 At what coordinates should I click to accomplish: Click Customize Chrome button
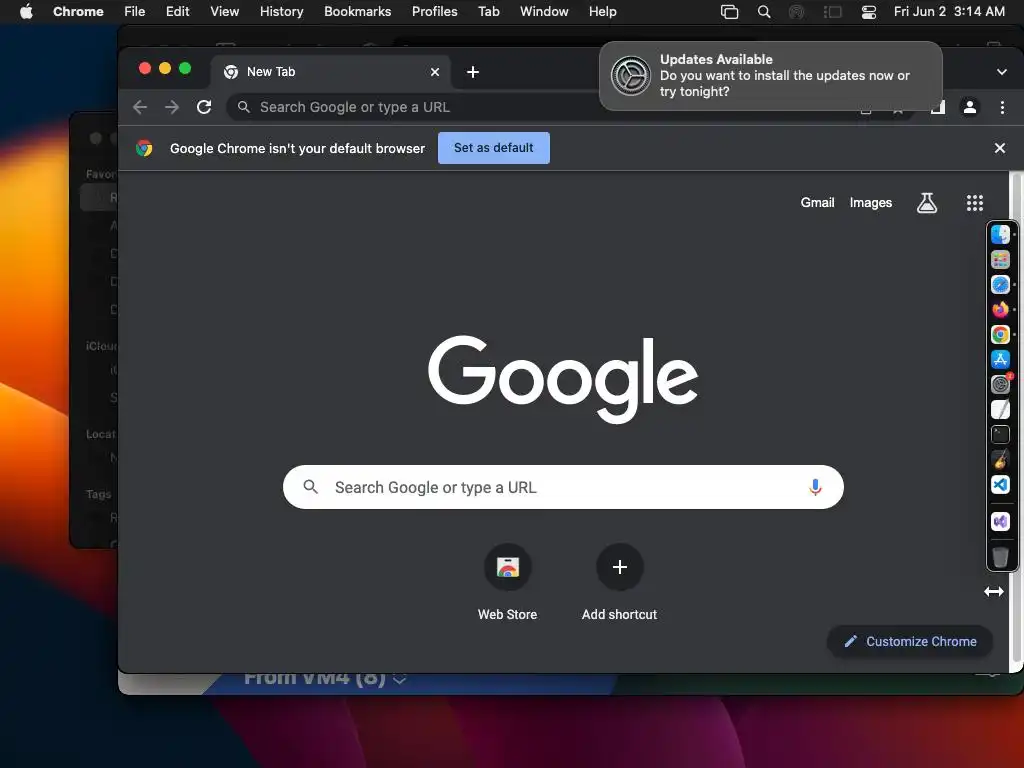(910, 642)
